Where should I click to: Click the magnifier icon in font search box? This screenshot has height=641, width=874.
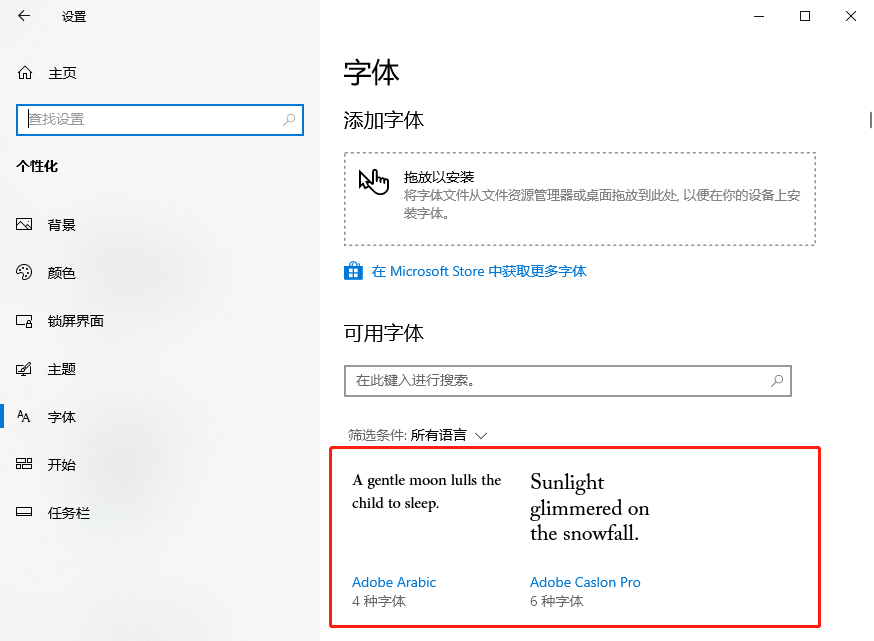777,381
